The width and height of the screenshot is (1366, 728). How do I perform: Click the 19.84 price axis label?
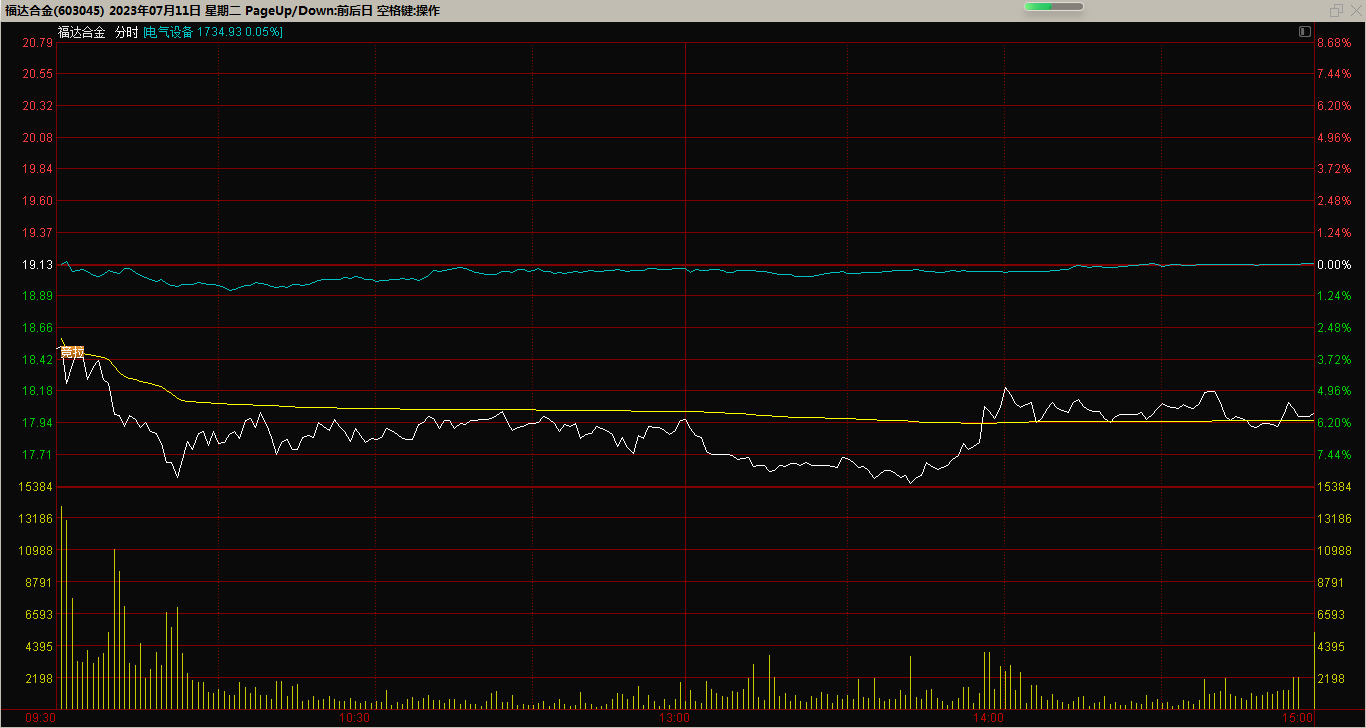click(38, 169)
